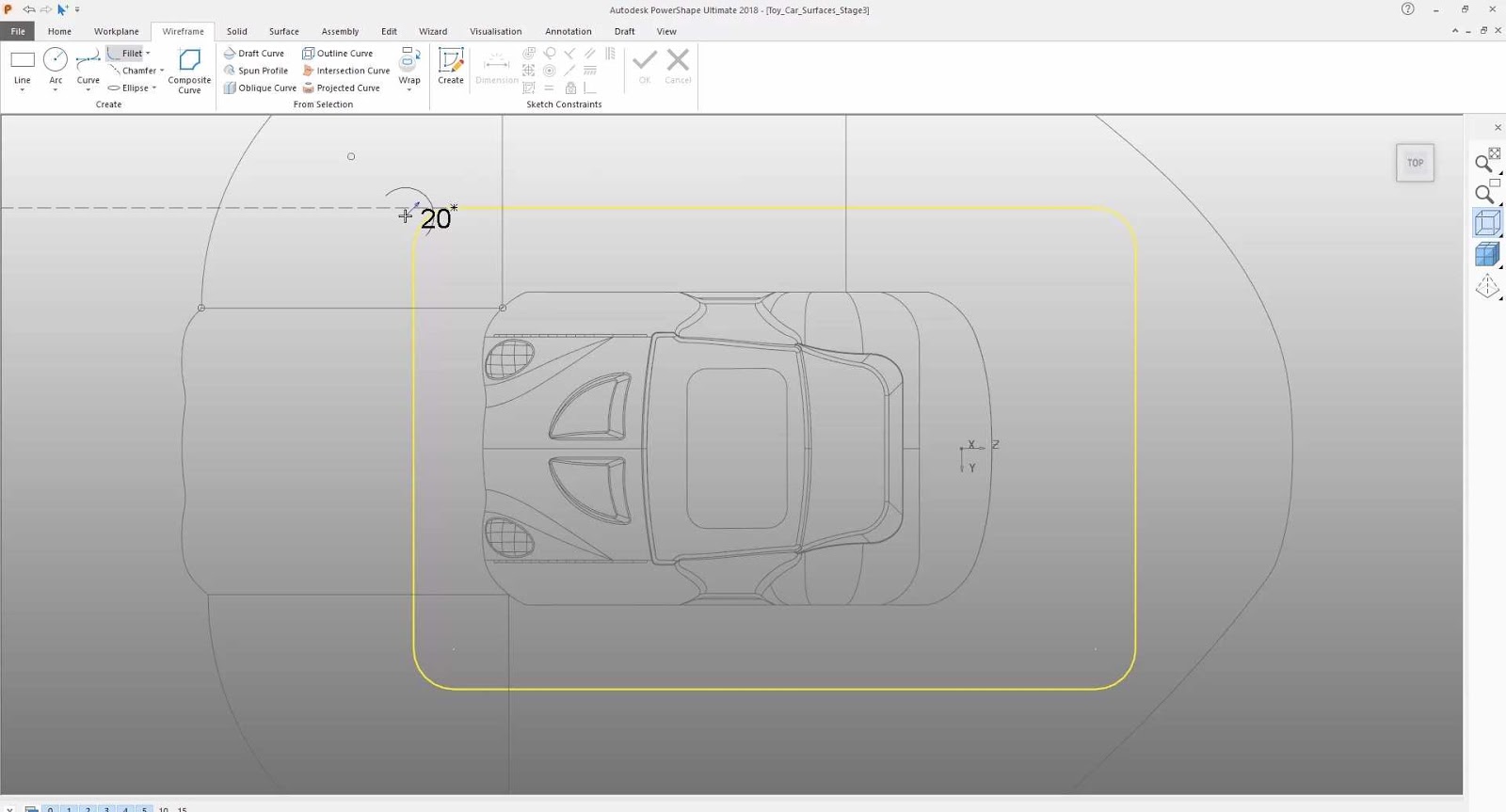1506x812 pixels.
Task: Click the redo arrow in title bar
Action: tap(45, 9)
